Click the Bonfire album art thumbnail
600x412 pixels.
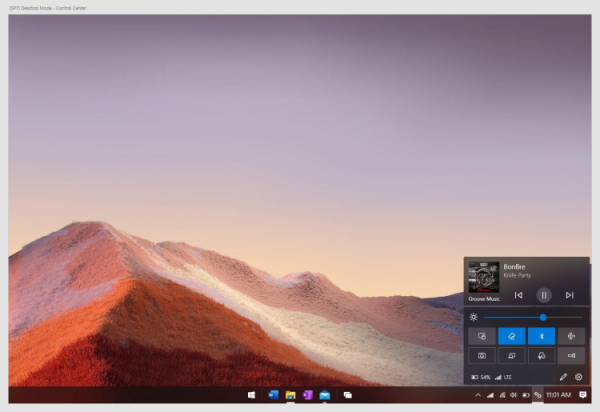pos(484,277)
